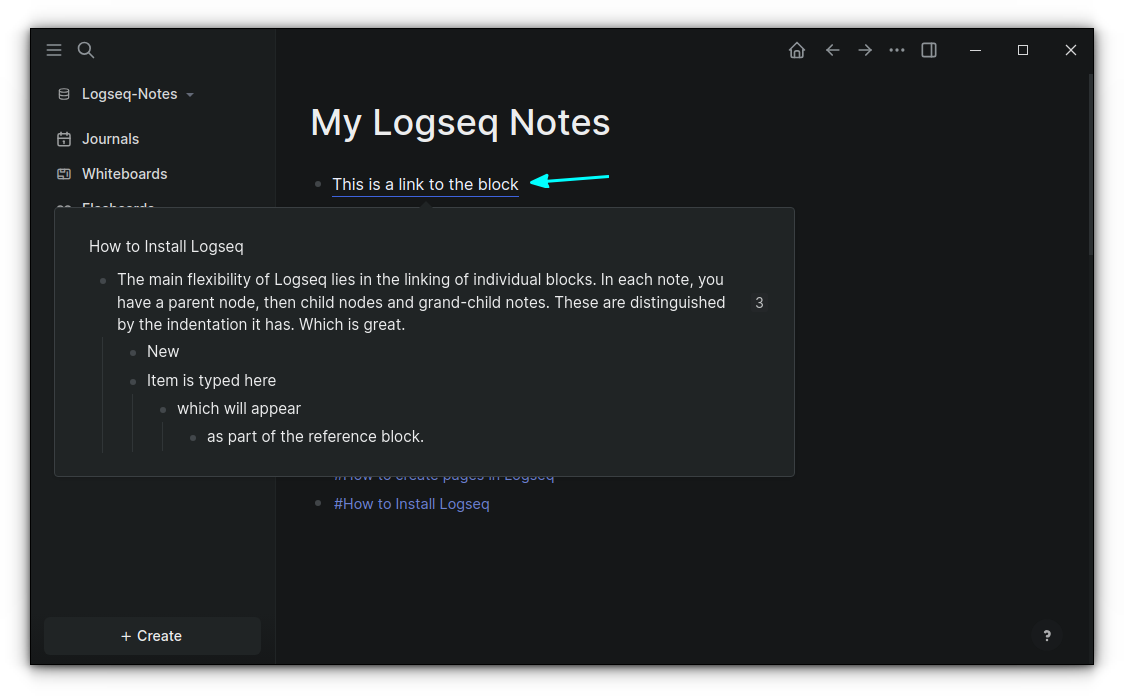Viewport: 1124px width, 697px height.
Task: Toggle the left sidebar with hamburger menu
Action: (x=53, y=49)
